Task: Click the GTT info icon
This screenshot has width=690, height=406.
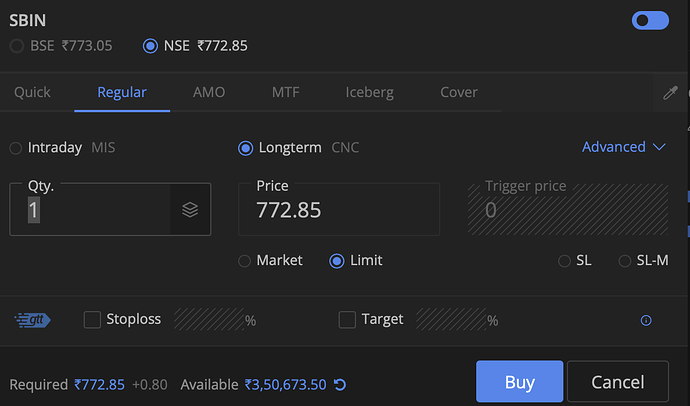Action: tap(646, 320)
